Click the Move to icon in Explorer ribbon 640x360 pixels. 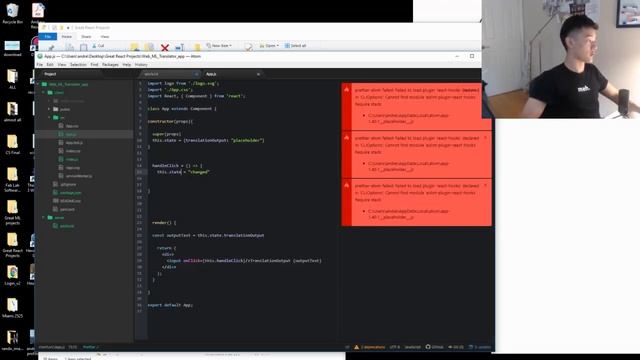[135, 47]
